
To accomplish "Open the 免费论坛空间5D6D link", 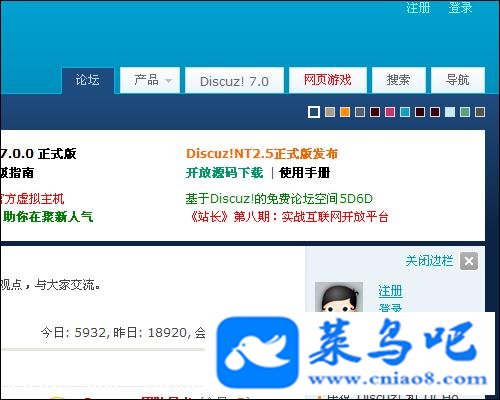I will tap(279, 199).
